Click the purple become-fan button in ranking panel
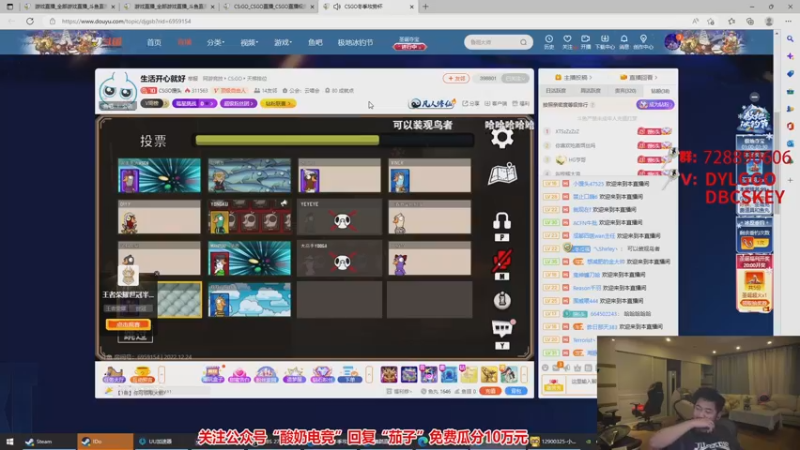 (655, 105)
